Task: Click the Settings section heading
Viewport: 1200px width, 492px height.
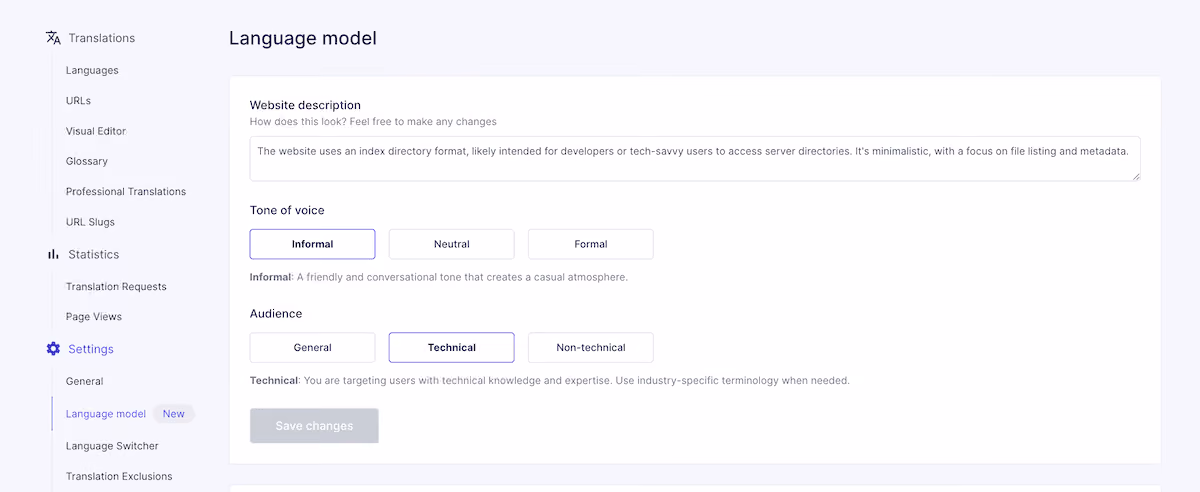Action: [91, 349]
